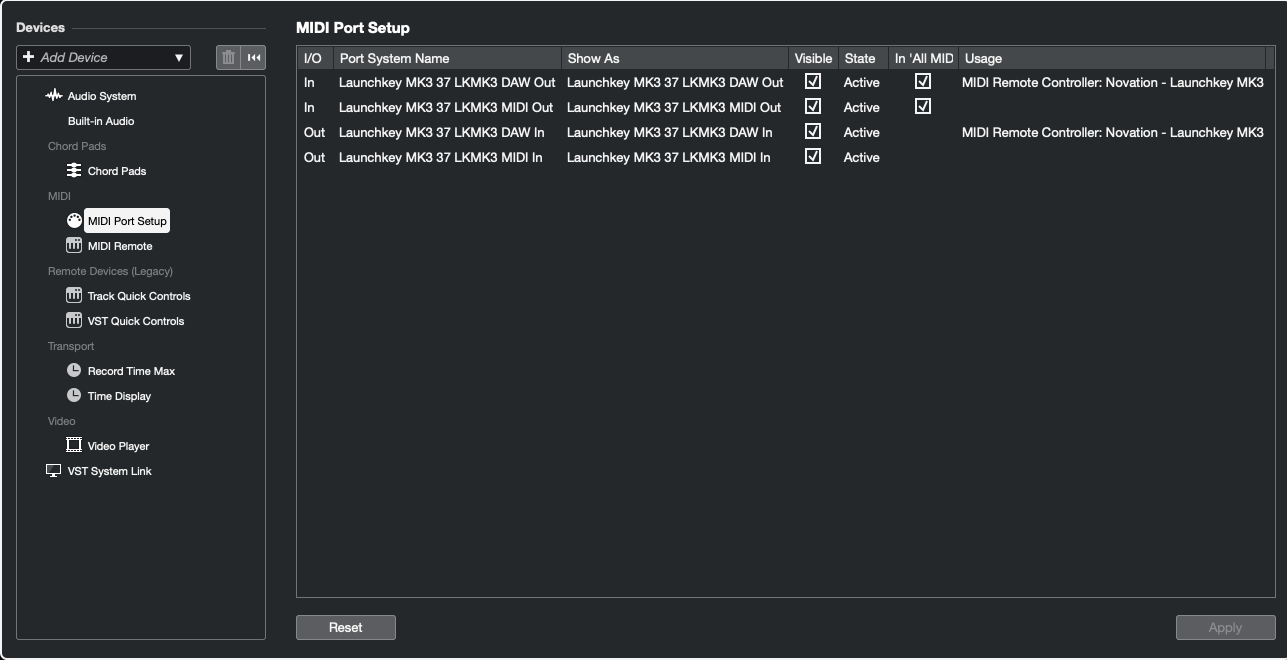Open Time Display settings in sidebar
Screen dimensions: 1287x660
click(119, 396)
